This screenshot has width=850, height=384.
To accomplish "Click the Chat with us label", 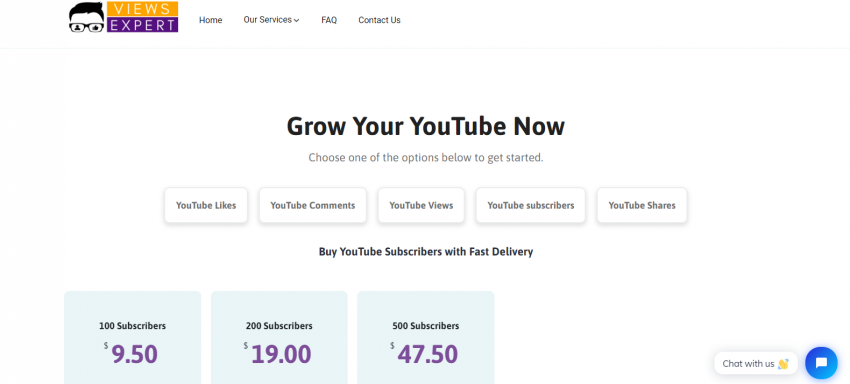I will pyautogui.click(x=748, y=363).
